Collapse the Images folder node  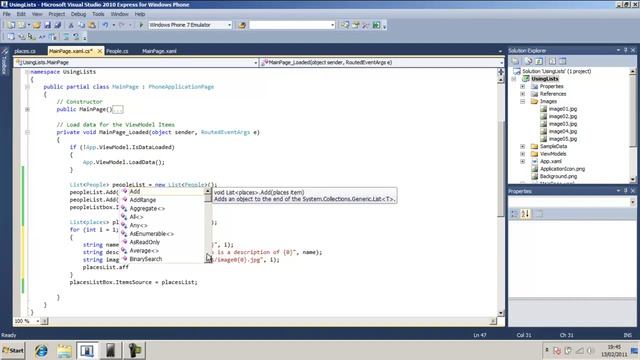pos(523,101)
